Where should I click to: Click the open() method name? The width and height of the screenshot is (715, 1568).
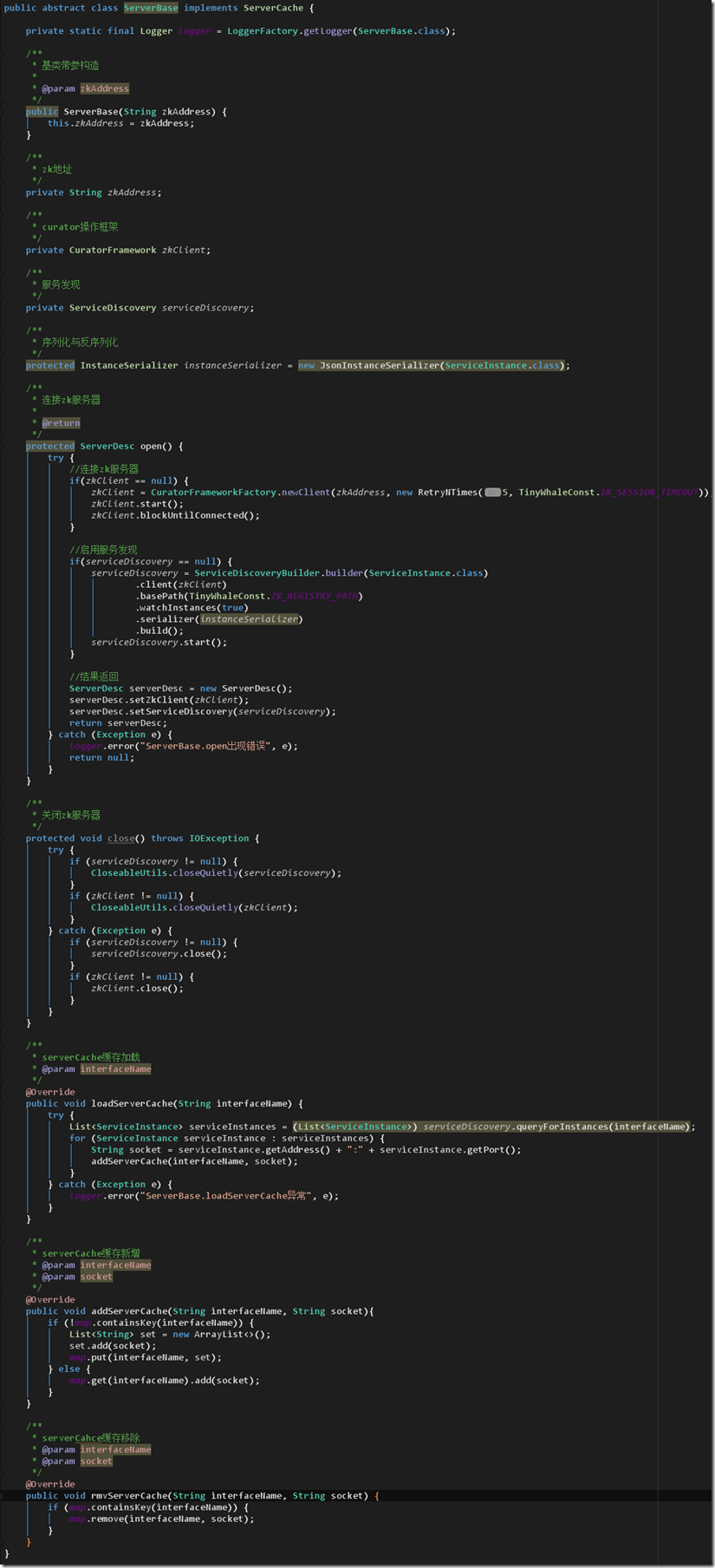pyautogui.click(x=151, y=447)
